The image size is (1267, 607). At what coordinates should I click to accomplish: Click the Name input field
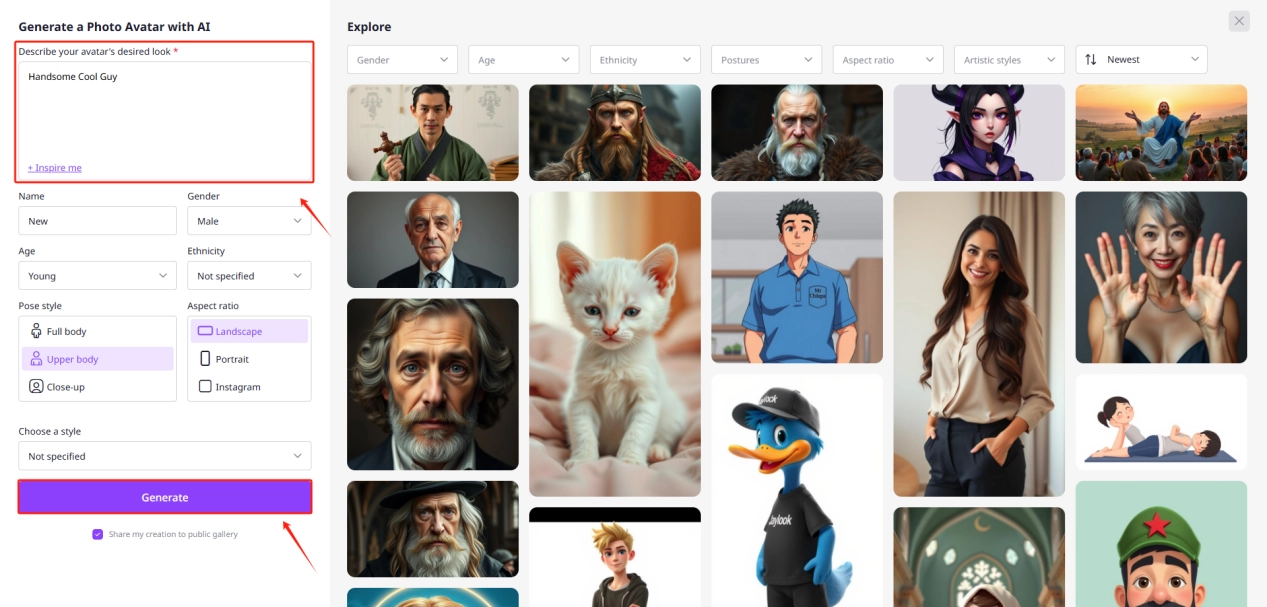point(97,221)
